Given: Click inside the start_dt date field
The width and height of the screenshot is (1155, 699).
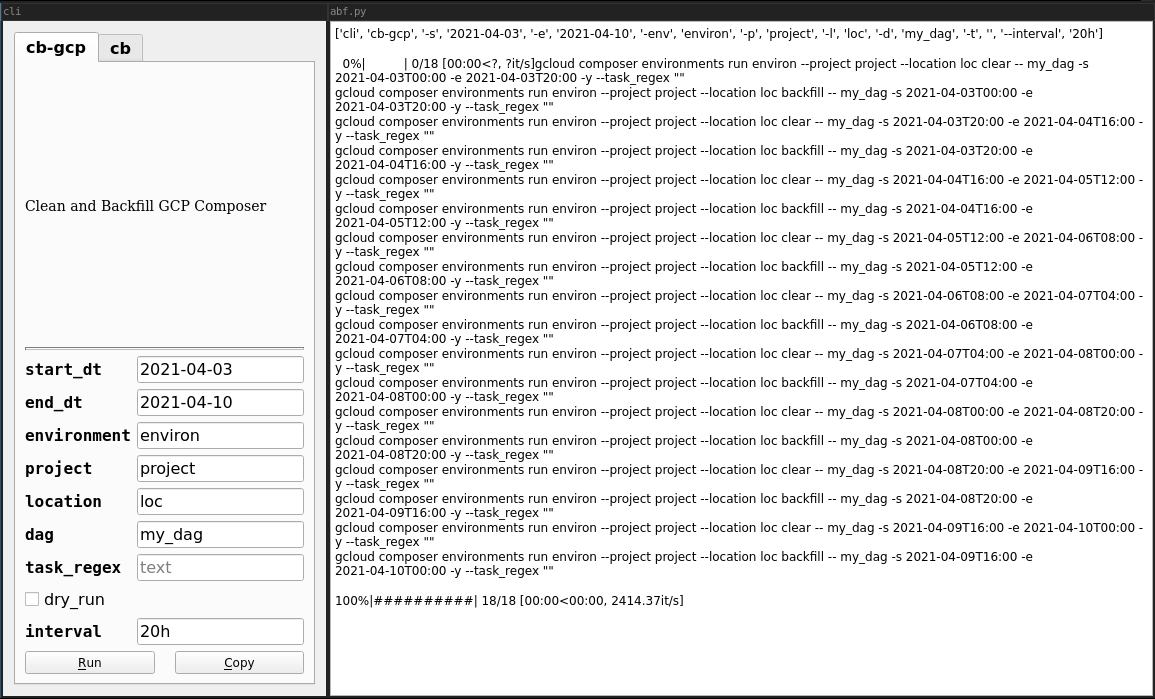Looking at the screenshot, I should [x=220, y=369].
